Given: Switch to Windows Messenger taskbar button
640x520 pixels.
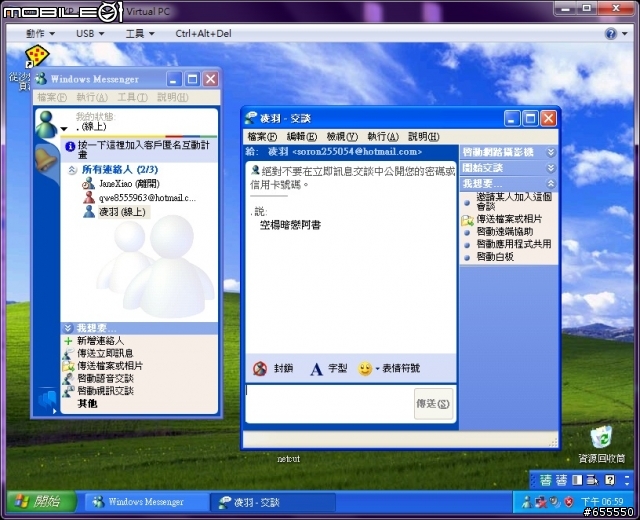Looking at the screenshot, I should point(146,502).
